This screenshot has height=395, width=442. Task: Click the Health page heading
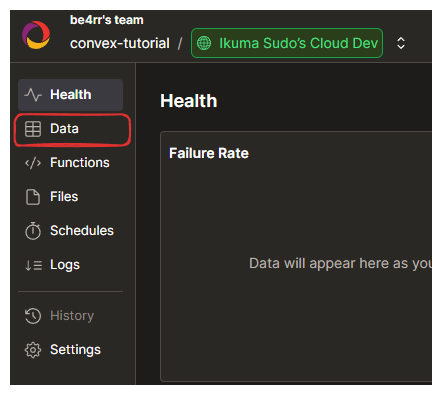pos(189,101)
